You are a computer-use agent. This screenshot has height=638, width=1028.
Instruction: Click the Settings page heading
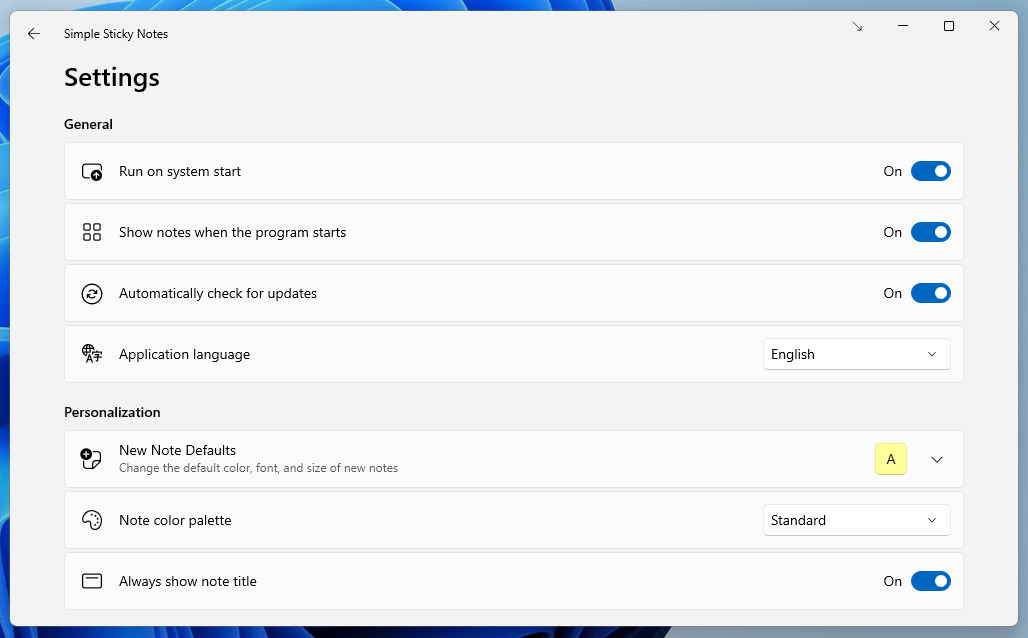coord(112,77)
